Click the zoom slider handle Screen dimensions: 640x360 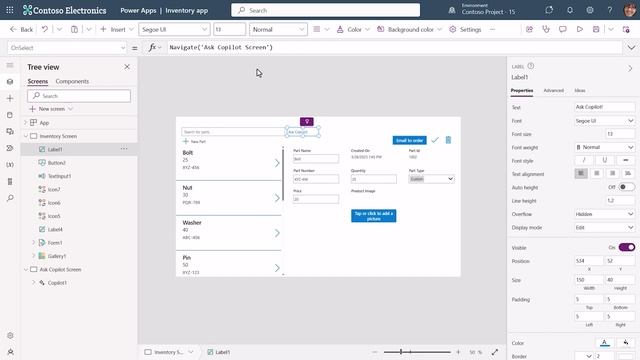coord(401,351)
